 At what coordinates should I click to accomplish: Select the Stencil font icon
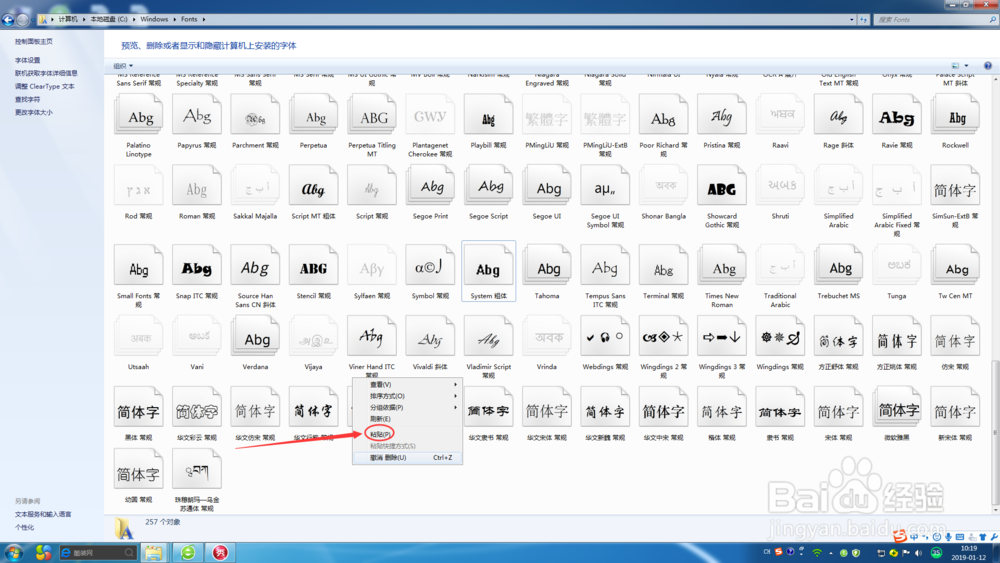tap(313, 265)
